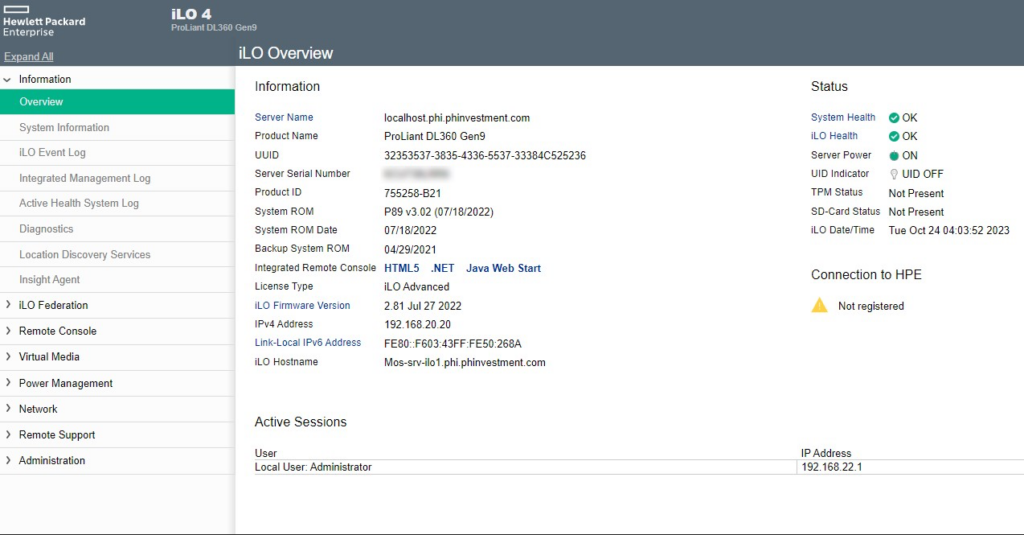Click the Hewlett Packard Enterprise logo
The width and height of the screenshot is (1024, 535).
[44, 22]
